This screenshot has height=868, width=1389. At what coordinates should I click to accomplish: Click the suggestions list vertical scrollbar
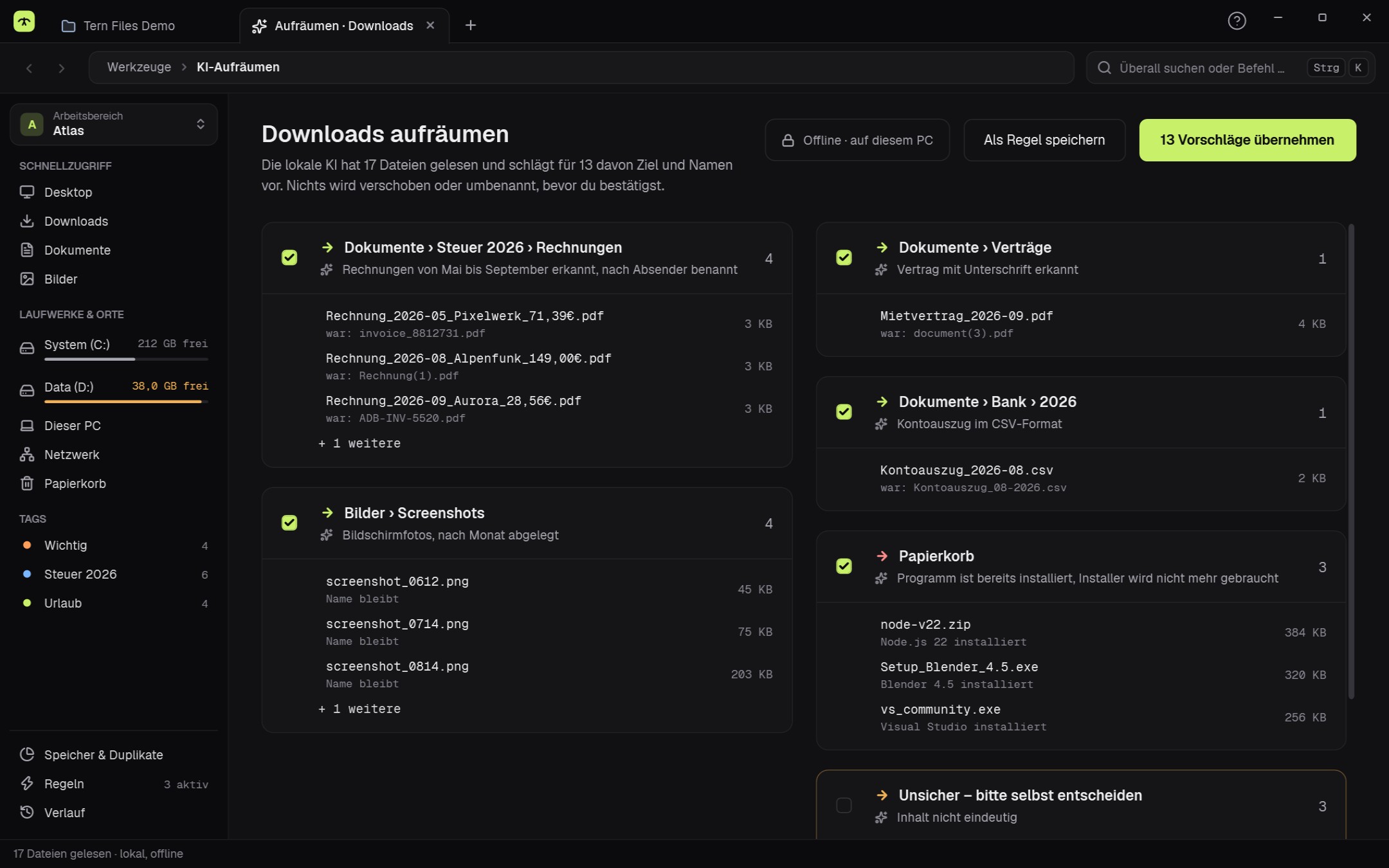coord(1351,461)
